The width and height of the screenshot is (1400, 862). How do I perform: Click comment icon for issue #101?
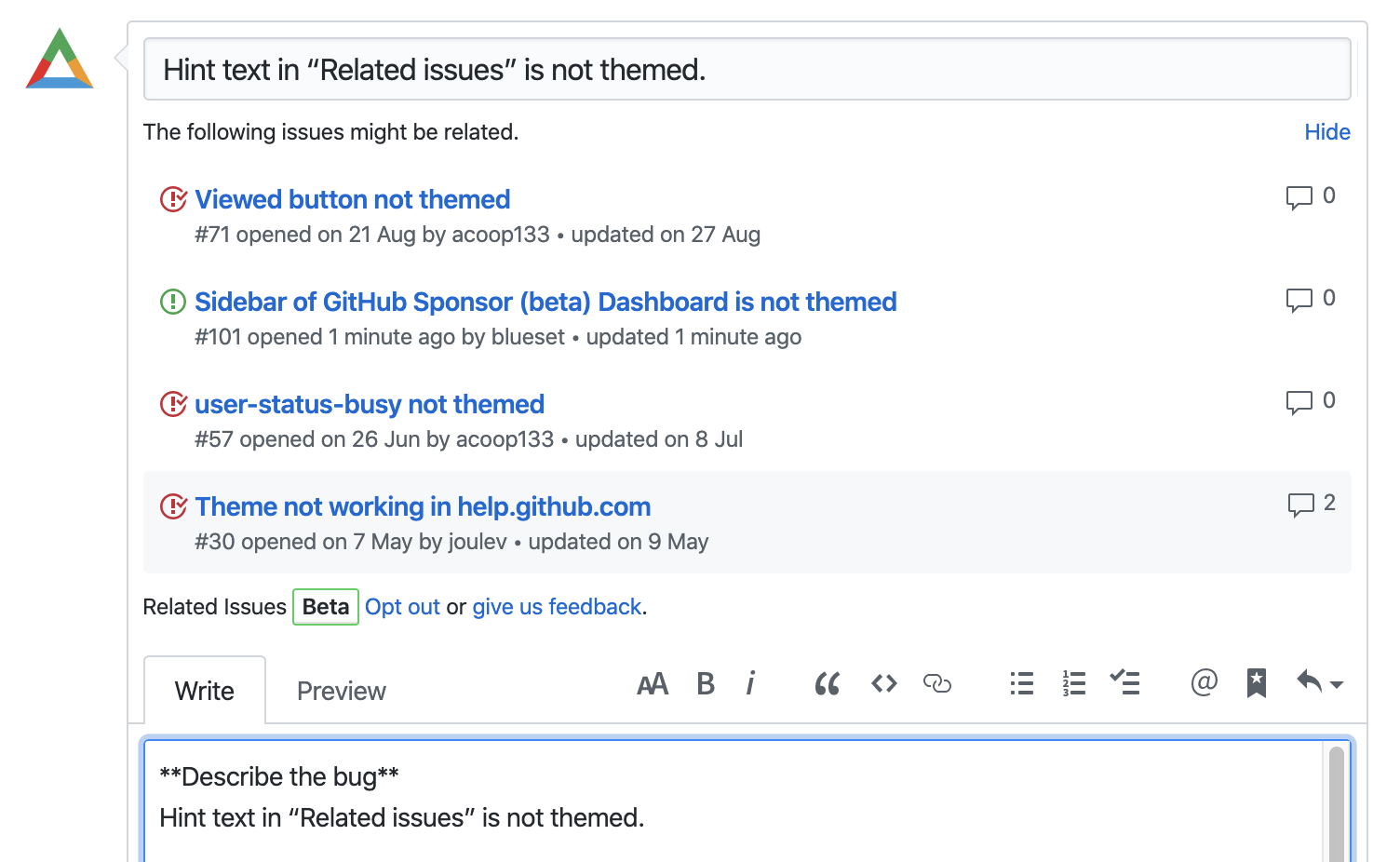click(x=1299, y=300)
